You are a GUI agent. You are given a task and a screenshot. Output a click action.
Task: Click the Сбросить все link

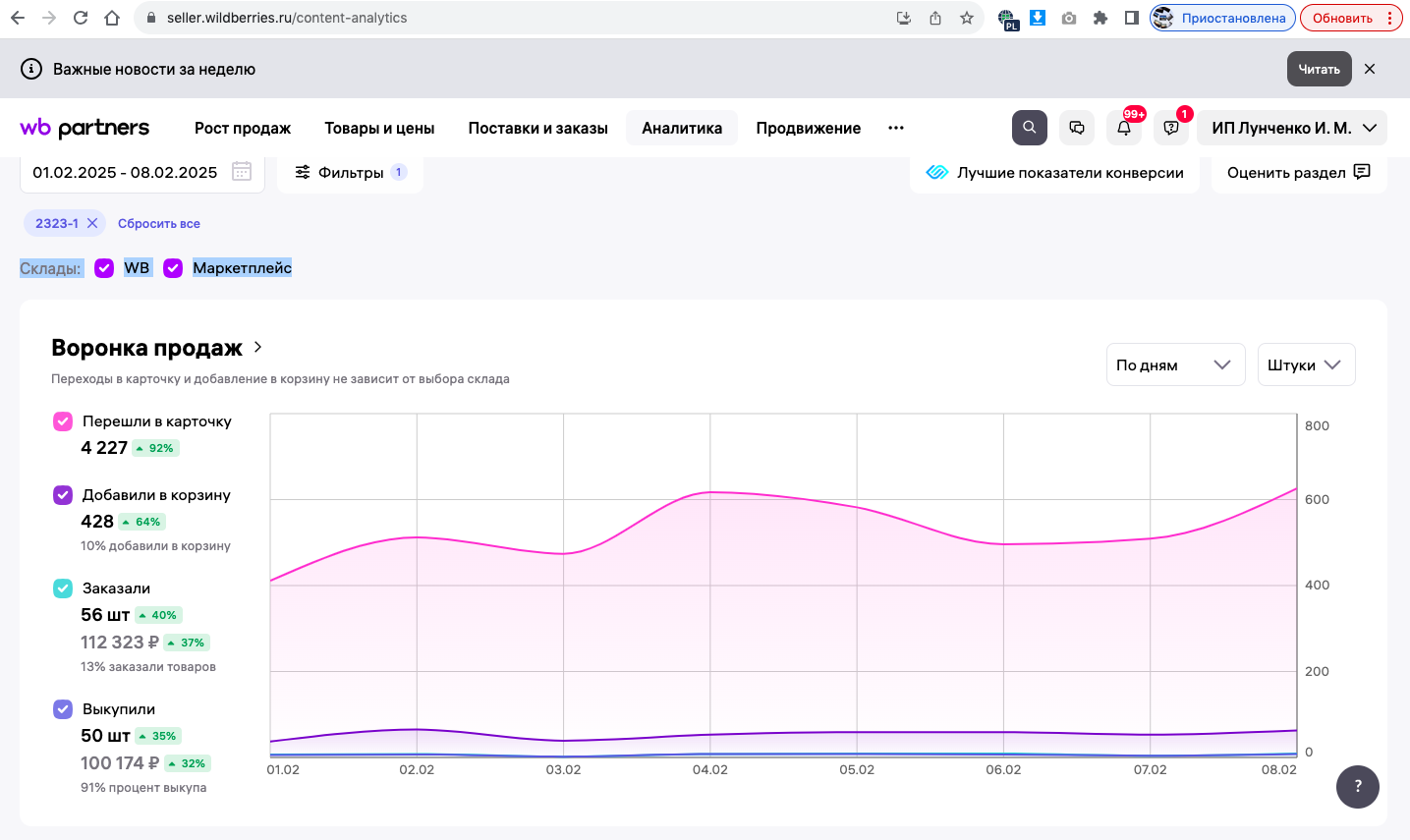coord(159,223)
